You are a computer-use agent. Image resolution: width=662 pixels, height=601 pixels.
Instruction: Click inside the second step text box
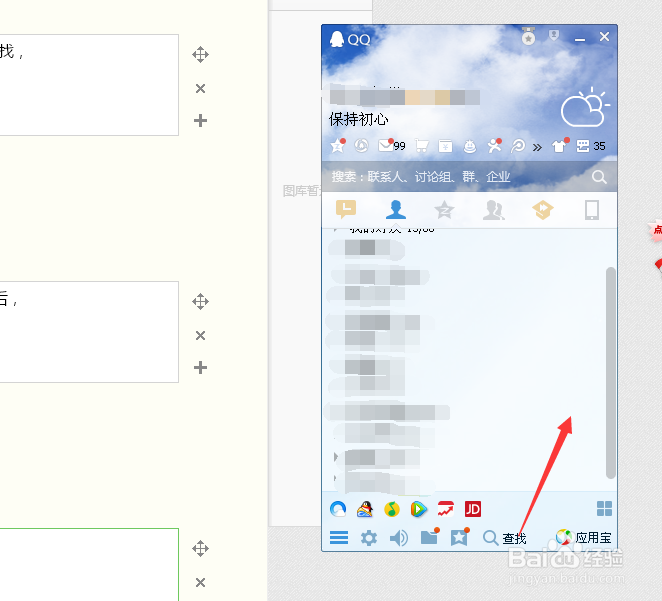(x=89, y=332)
